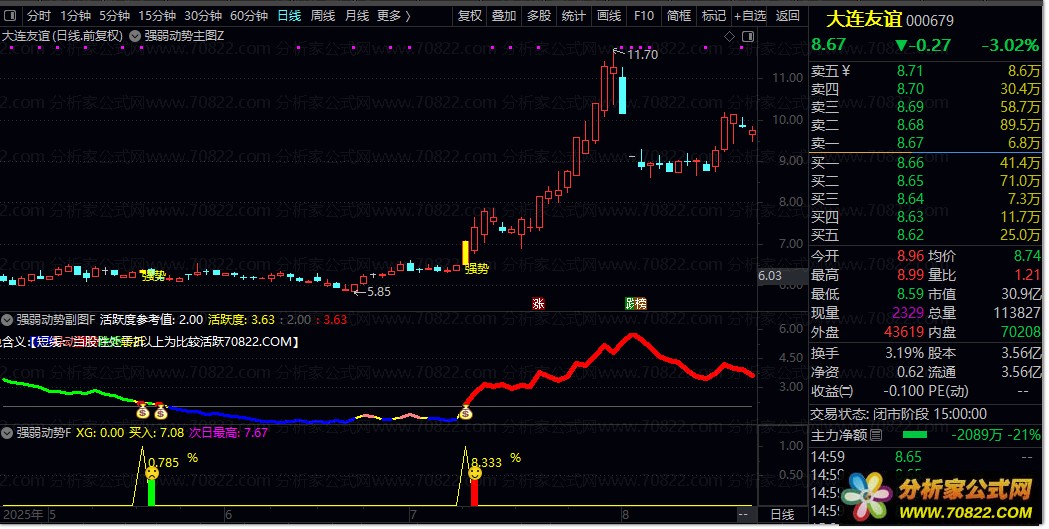Expand the 更多 periods menu
1049x529 pixels.
click(393, 15)
